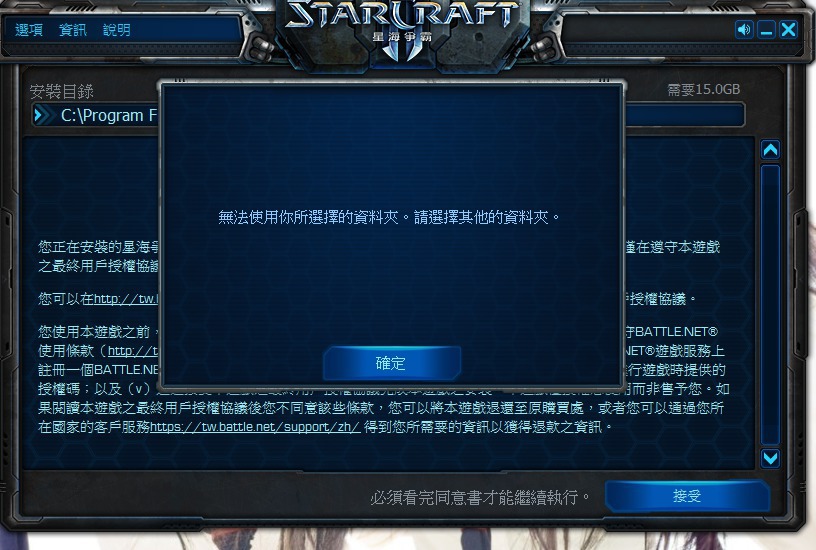Click the scroll up arrow of agreement

(x=770, y=150)
